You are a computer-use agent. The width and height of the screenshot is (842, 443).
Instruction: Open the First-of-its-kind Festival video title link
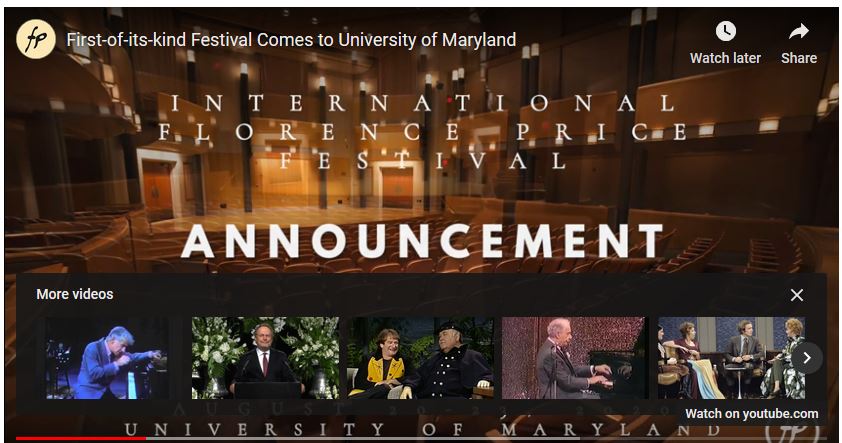pos(291,40)
